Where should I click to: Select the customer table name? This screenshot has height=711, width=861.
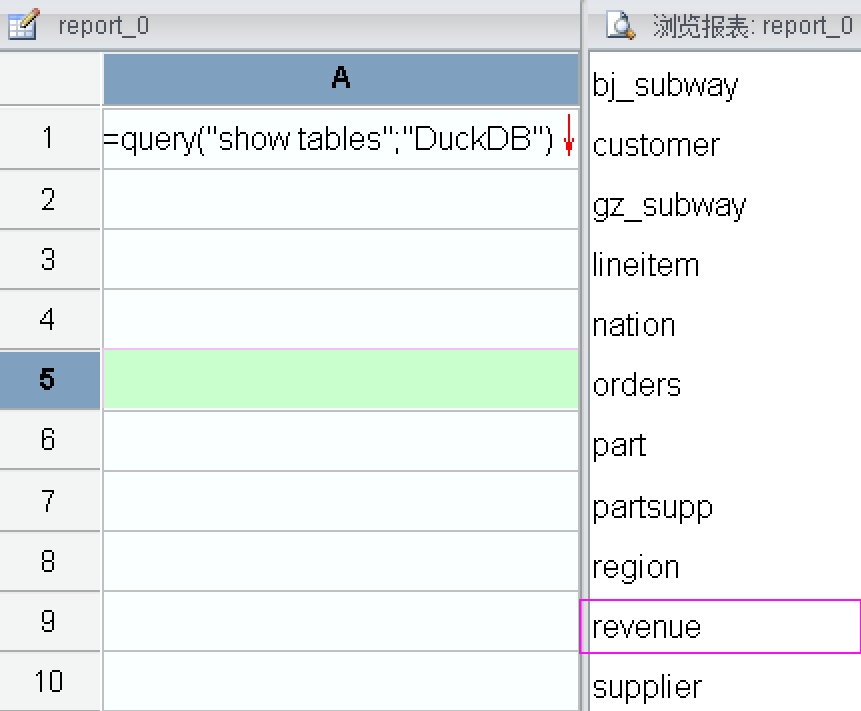click(656, 145)
